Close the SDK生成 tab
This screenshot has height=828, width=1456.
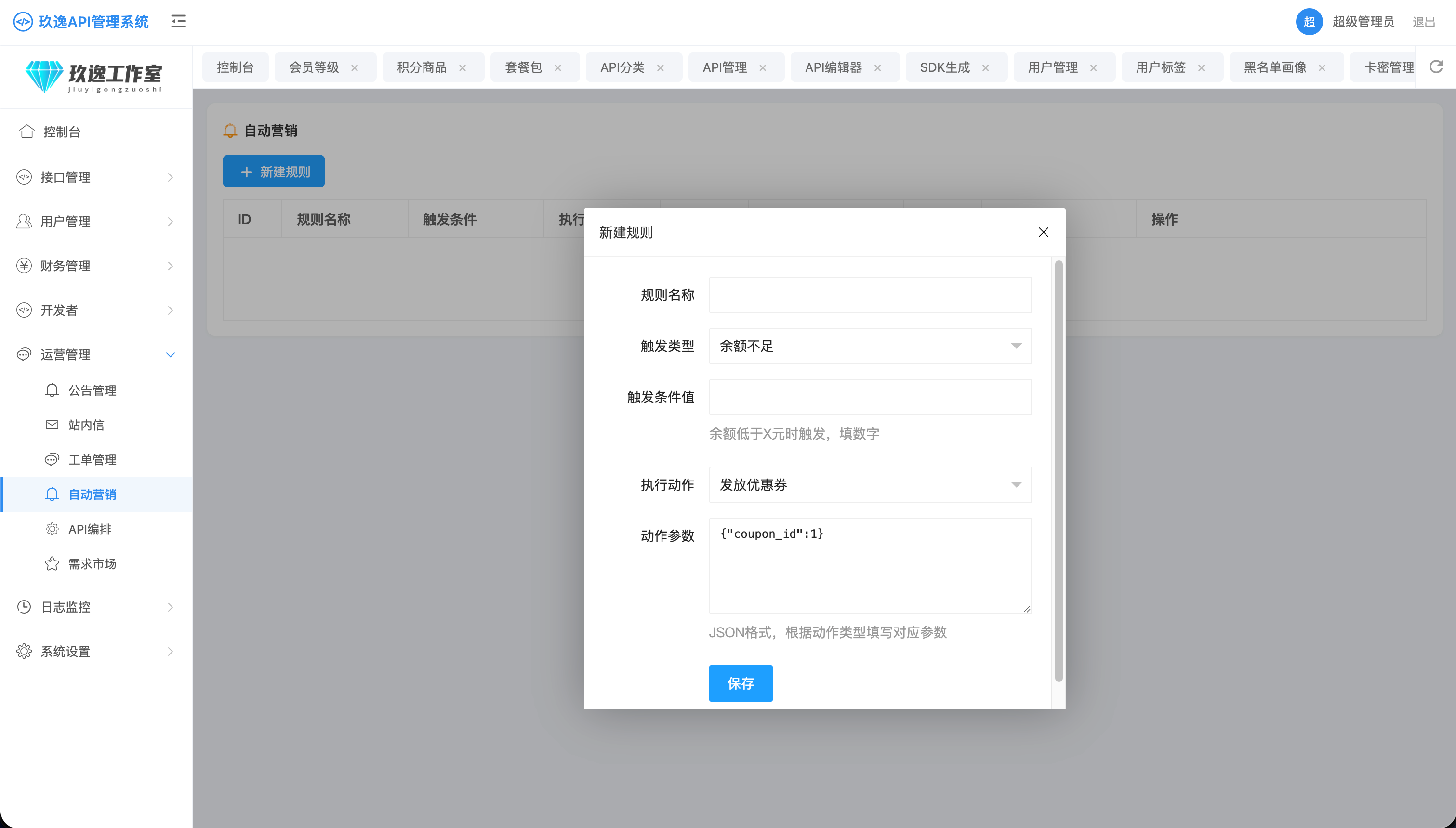pos(985,67)
